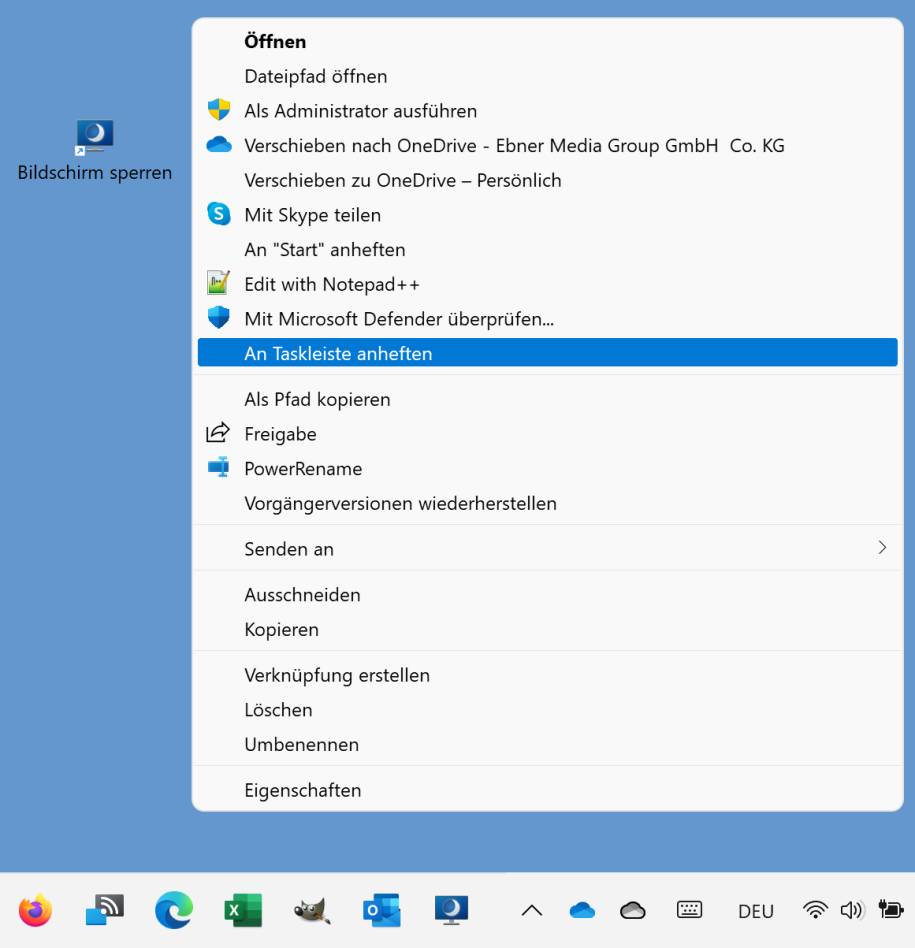This screenshot has width=915, height=948.
Task: Select Als Administrator ausführen
Action: (x=360, y=111)
